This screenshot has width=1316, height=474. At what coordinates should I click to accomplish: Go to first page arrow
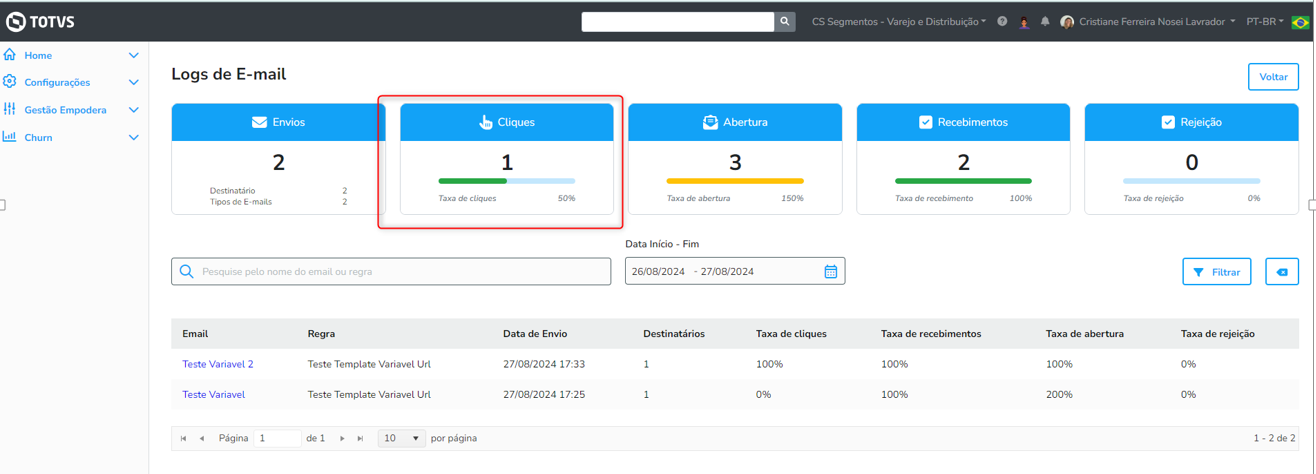(183, 438)
